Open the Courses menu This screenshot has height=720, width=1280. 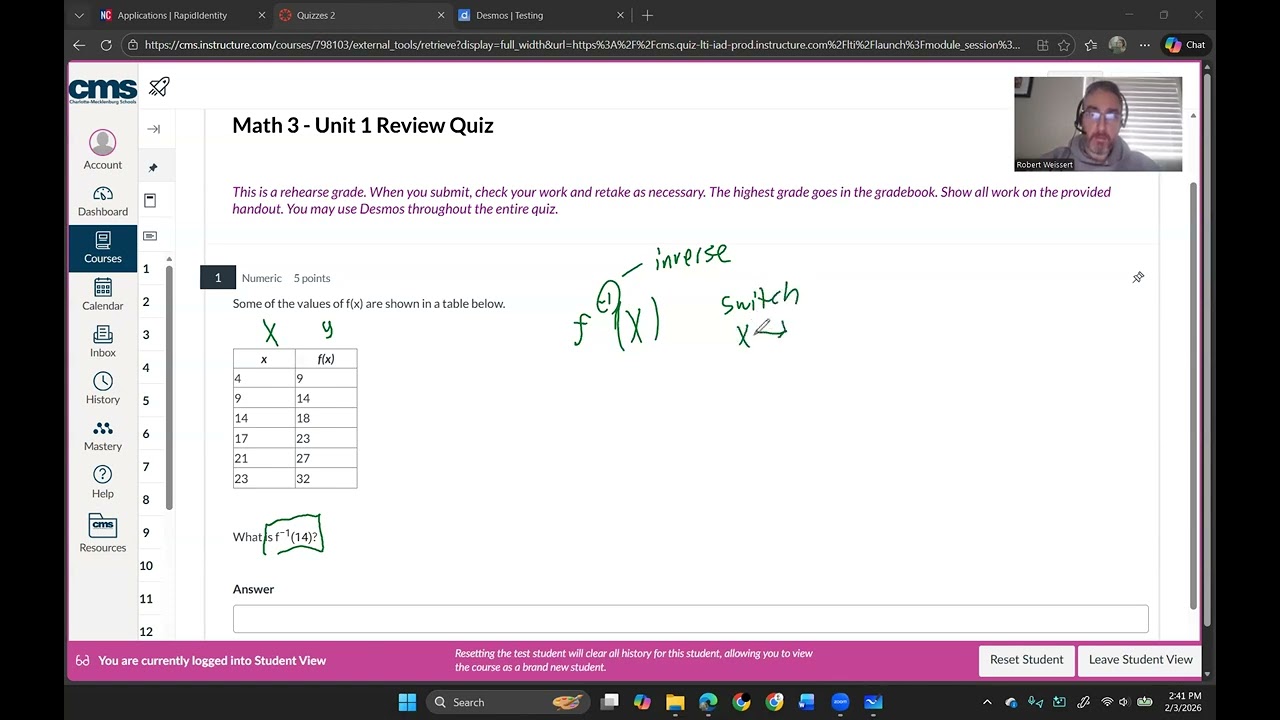(x=102, y=247)
